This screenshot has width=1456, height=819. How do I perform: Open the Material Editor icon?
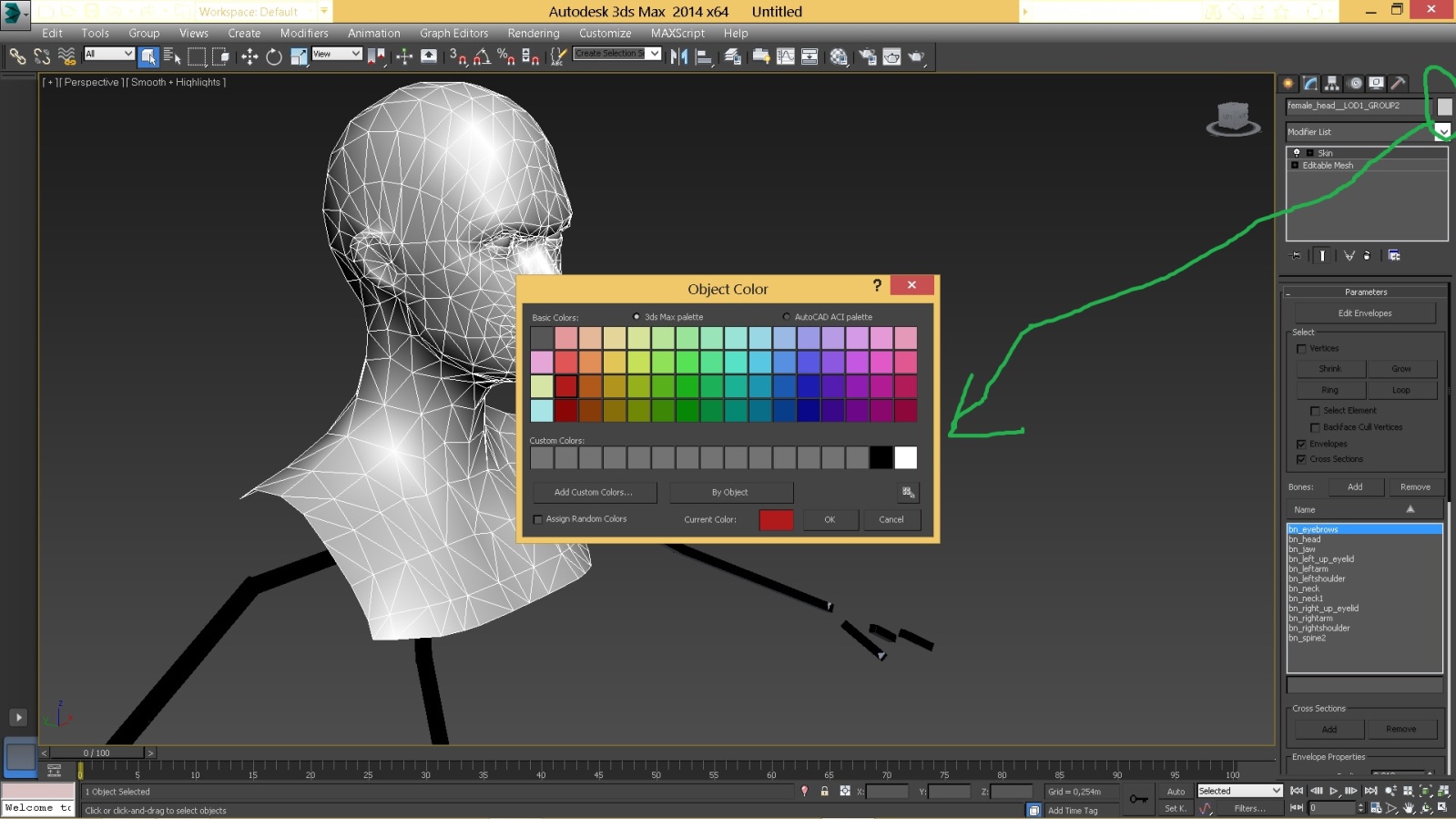[839, 56]
